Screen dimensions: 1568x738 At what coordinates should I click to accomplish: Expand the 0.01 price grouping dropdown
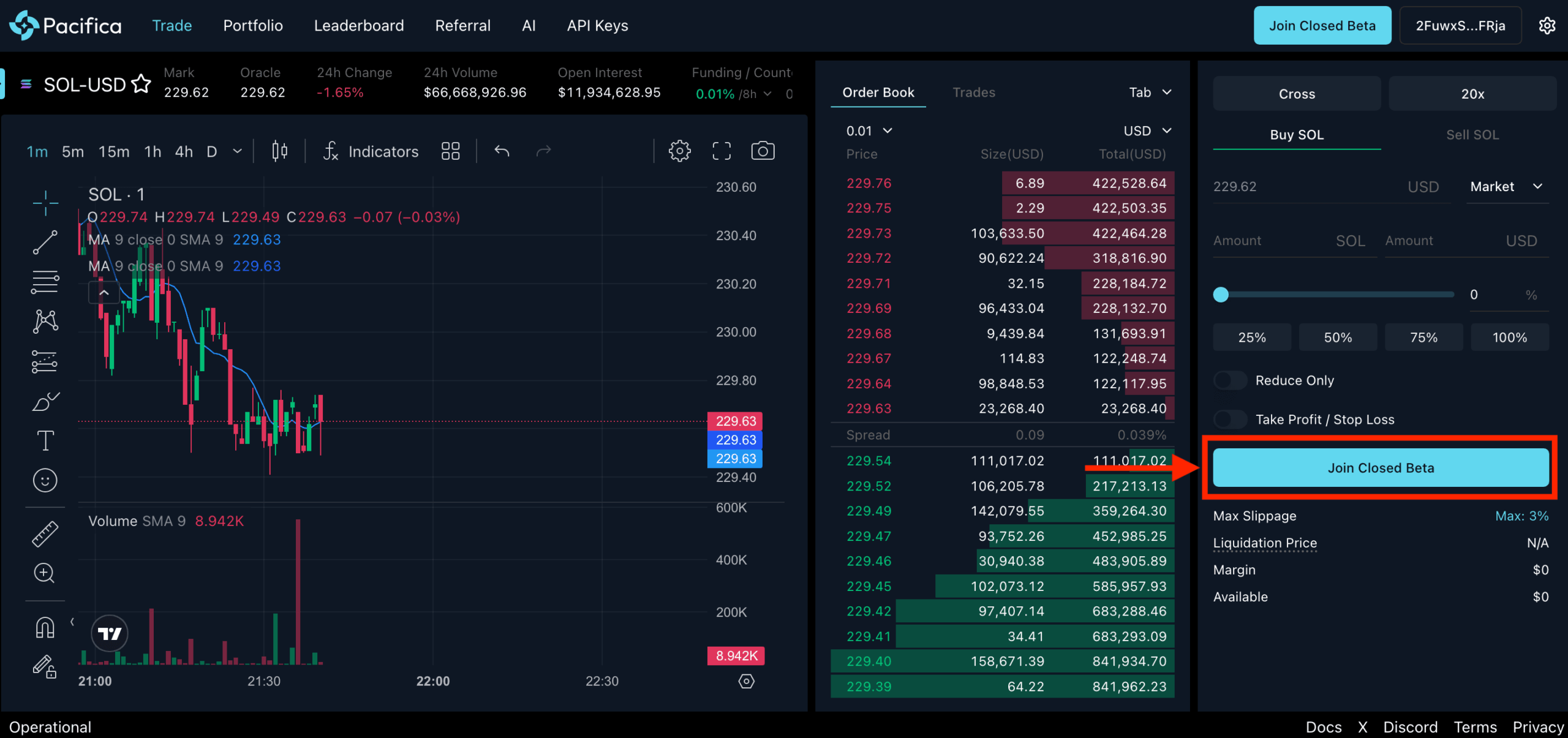coord(869,130)
